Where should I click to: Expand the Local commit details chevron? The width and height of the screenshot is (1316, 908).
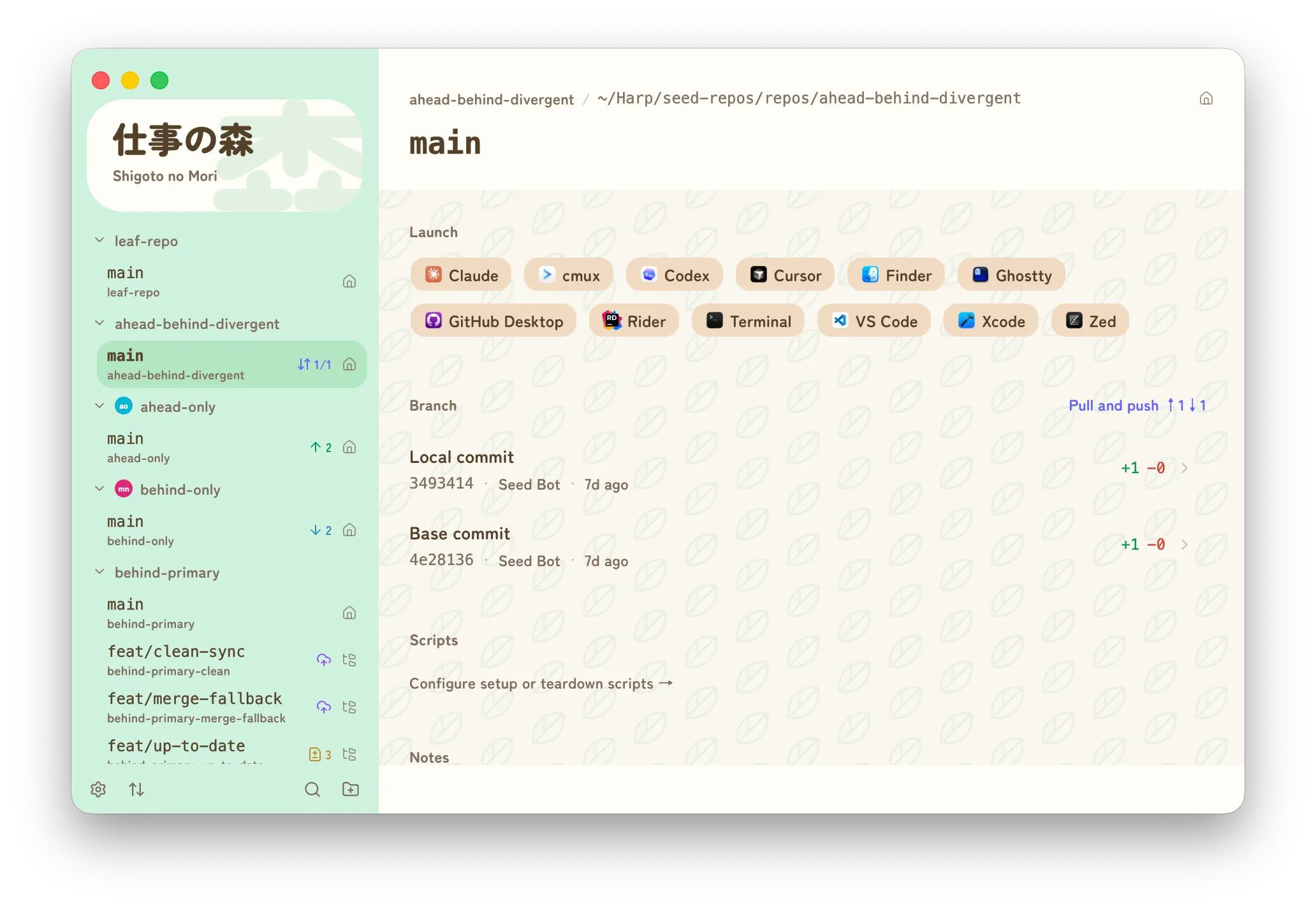[1184, 468]
